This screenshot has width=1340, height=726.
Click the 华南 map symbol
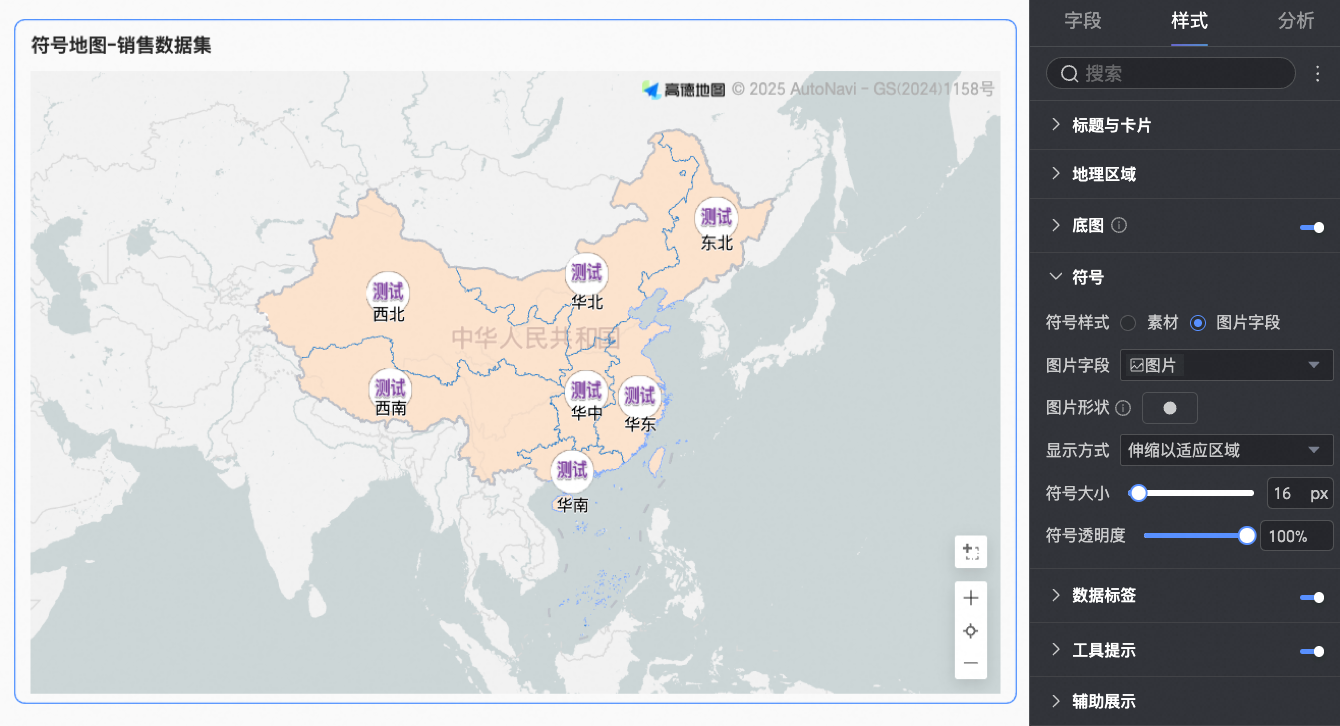pos(572,470)
